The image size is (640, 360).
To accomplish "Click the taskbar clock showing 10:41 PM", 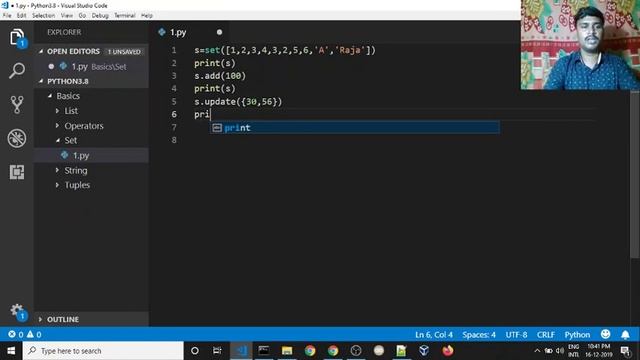I will pyautogui.click(x=598, y=351).
